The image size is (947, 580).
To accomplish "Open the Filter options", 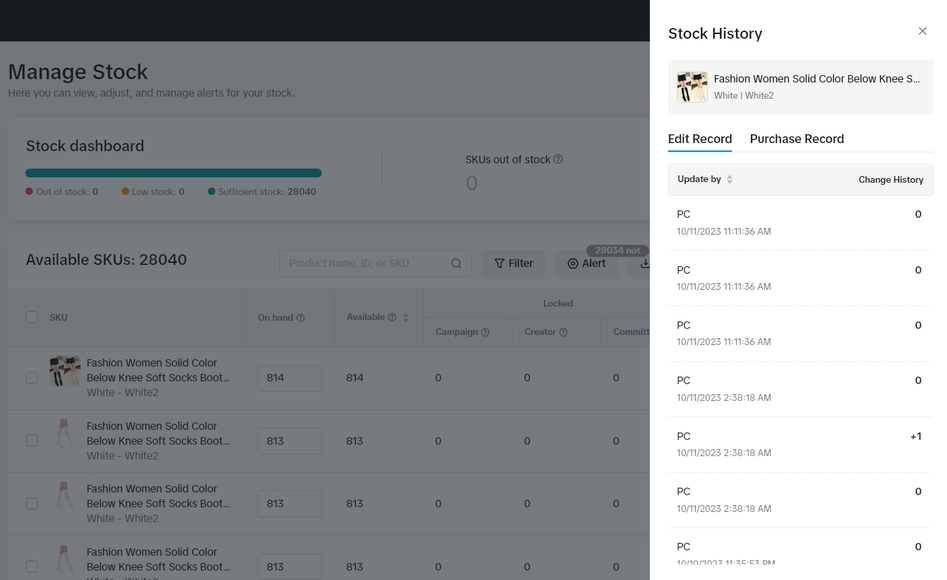I will [x=514, y=264].
